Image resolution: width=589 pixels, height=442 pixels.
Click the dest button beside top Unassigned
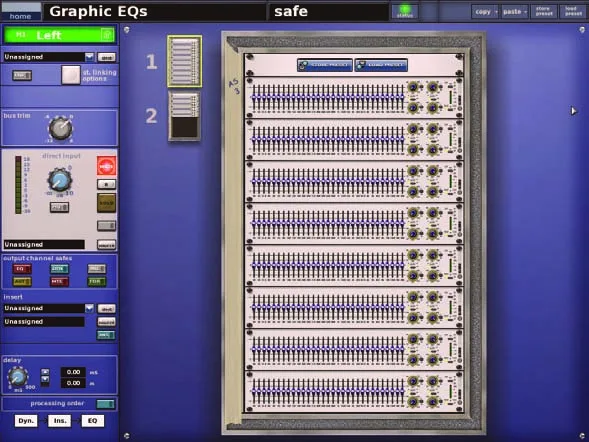(x=107, y=57)
